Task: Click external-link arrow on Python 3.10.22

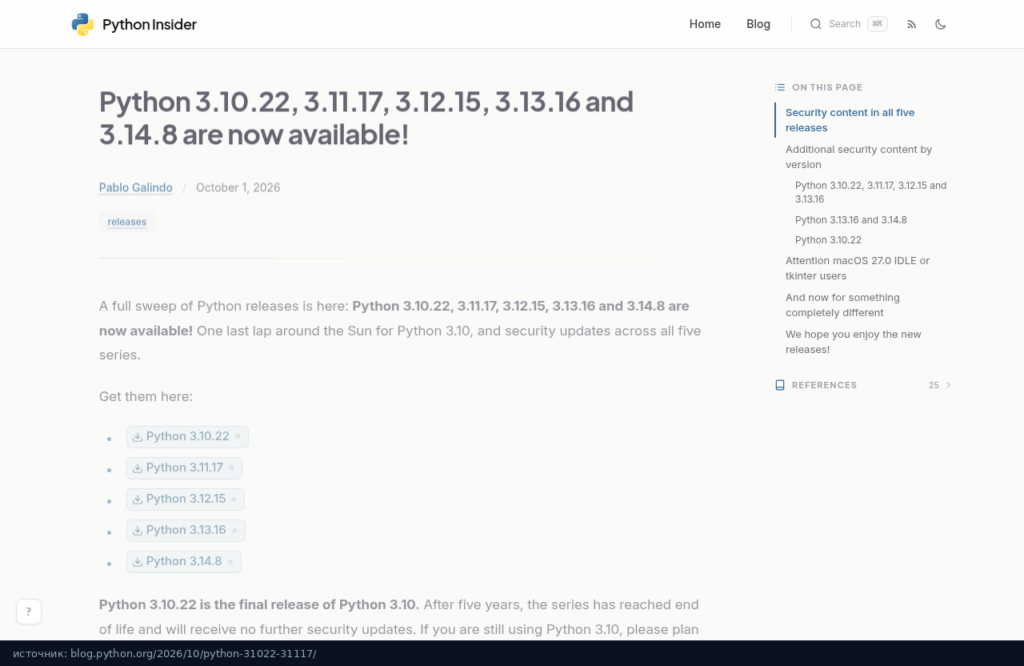Action: point(238,437)
